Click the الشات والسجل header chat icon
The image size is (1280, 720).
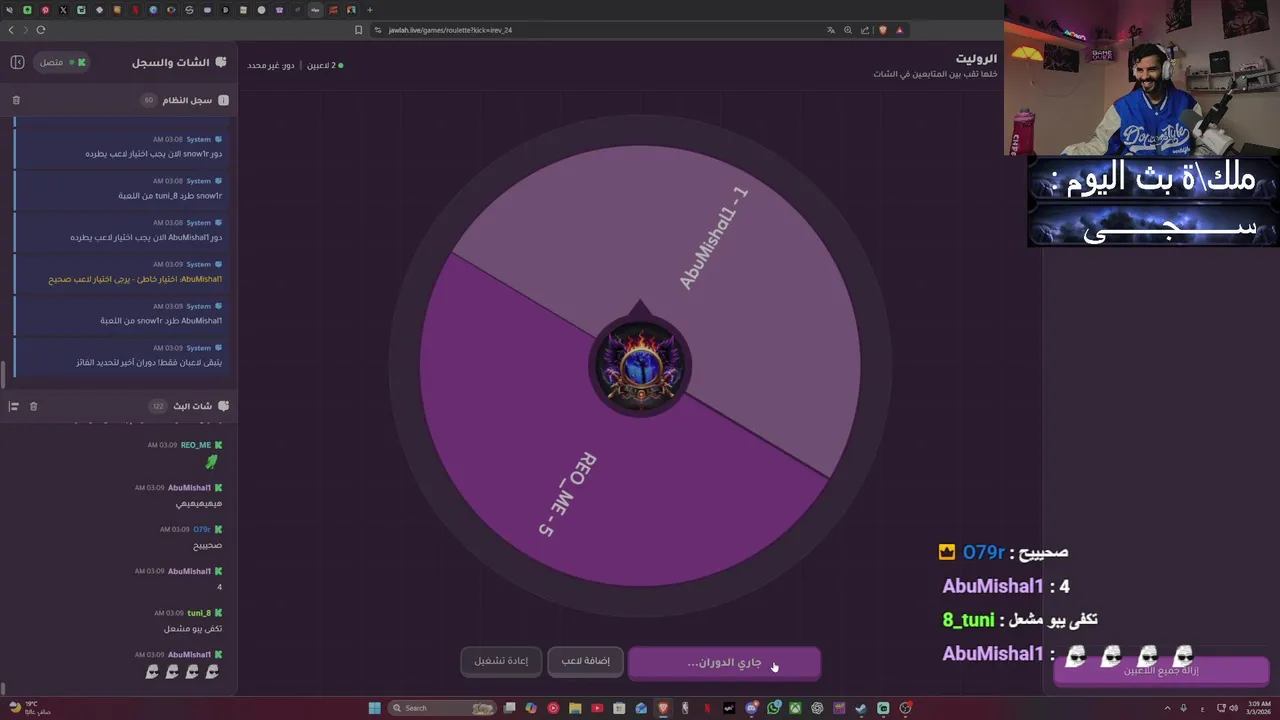tap(221, 62)
